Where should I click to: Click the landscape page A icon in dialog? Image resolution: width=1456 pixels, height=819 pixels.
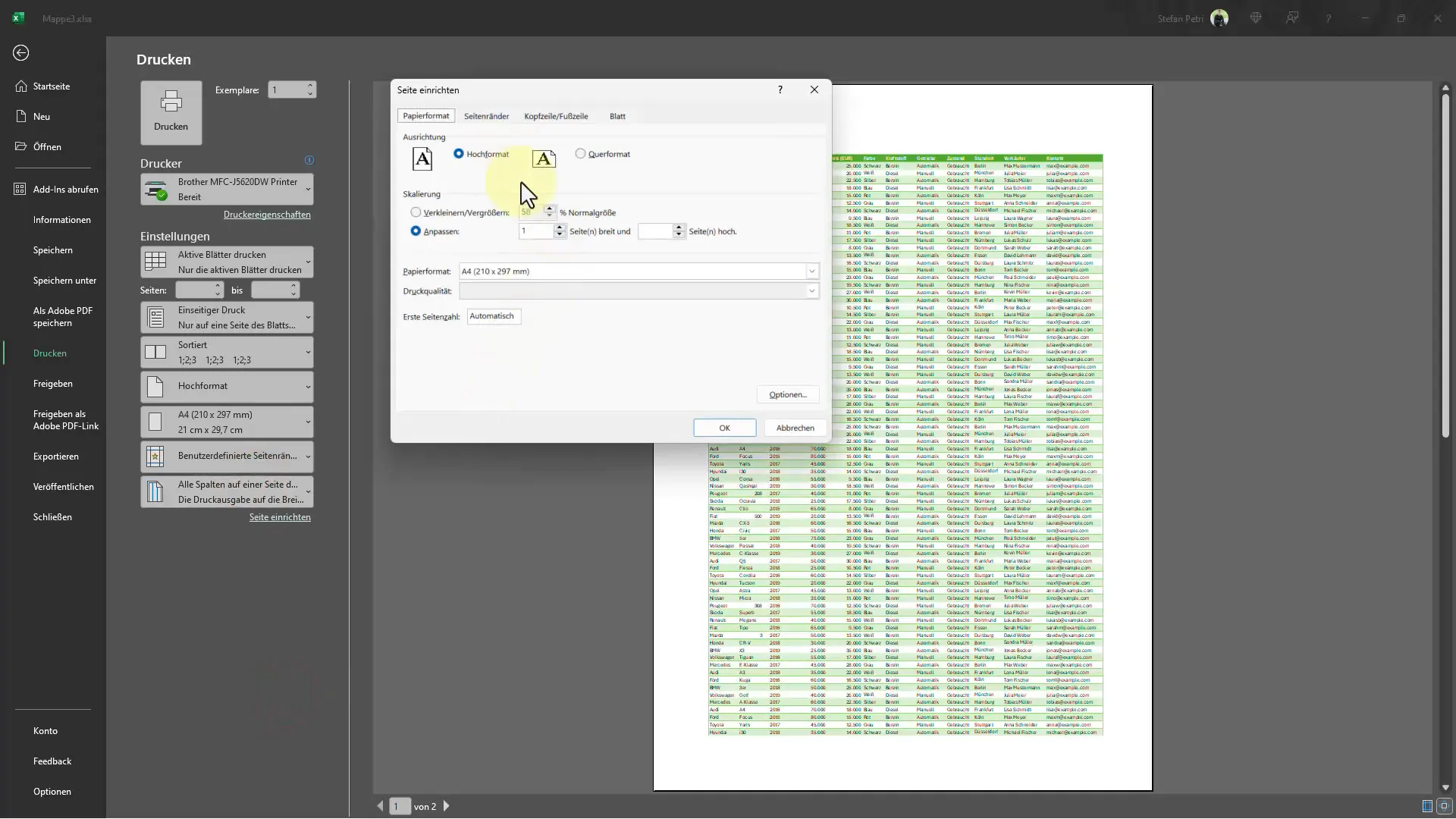click(544, 158)
